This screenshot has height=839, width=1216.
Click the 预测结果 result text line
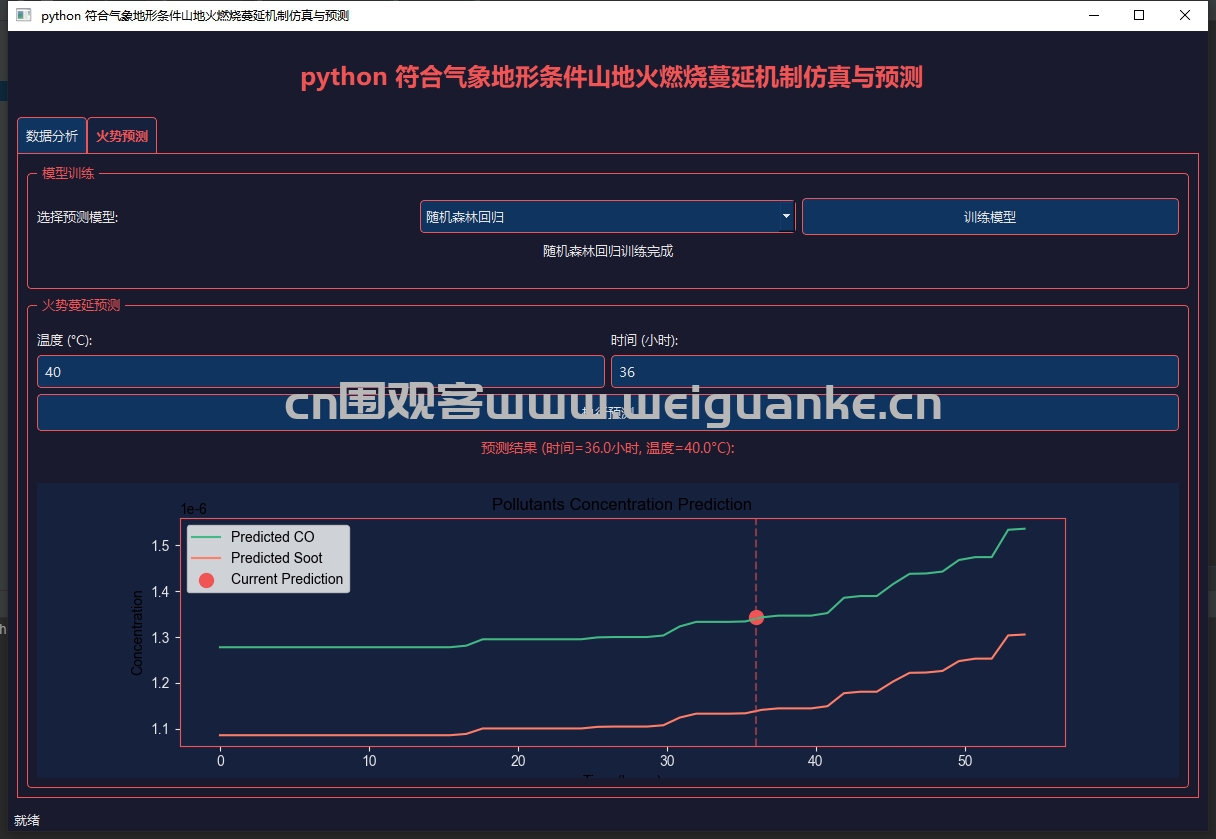(x=607, y=449)
